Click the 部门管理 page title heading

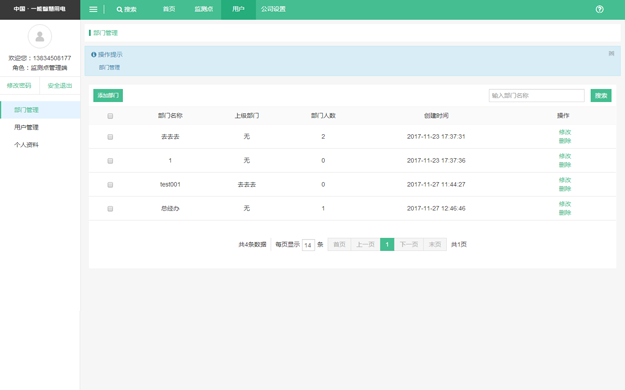[x=105, y=33]
